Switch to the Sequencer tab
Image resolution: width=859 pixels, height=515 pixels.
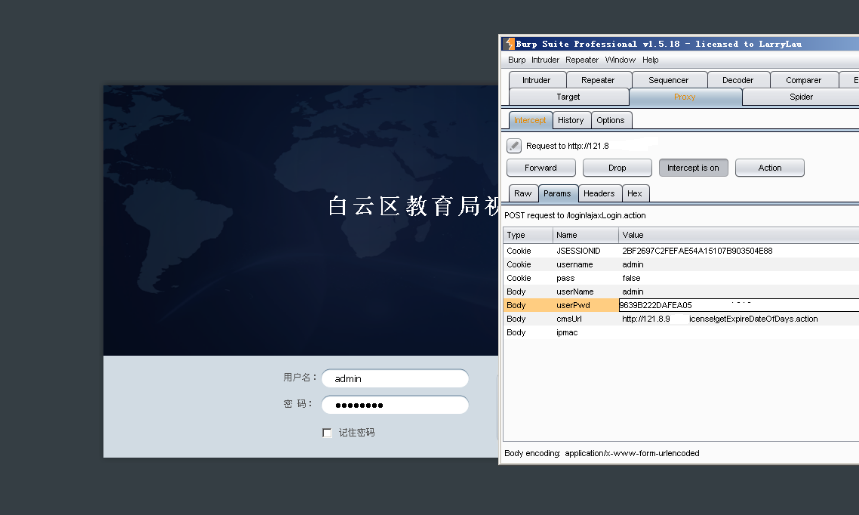(668, 80)
